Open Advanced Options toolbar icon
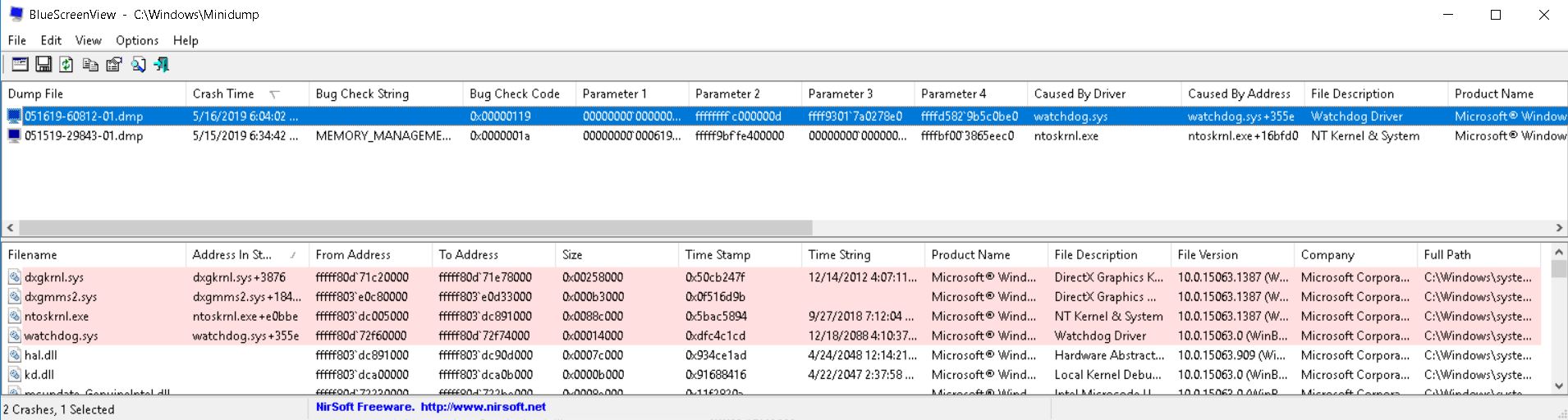 click(20, 65)
